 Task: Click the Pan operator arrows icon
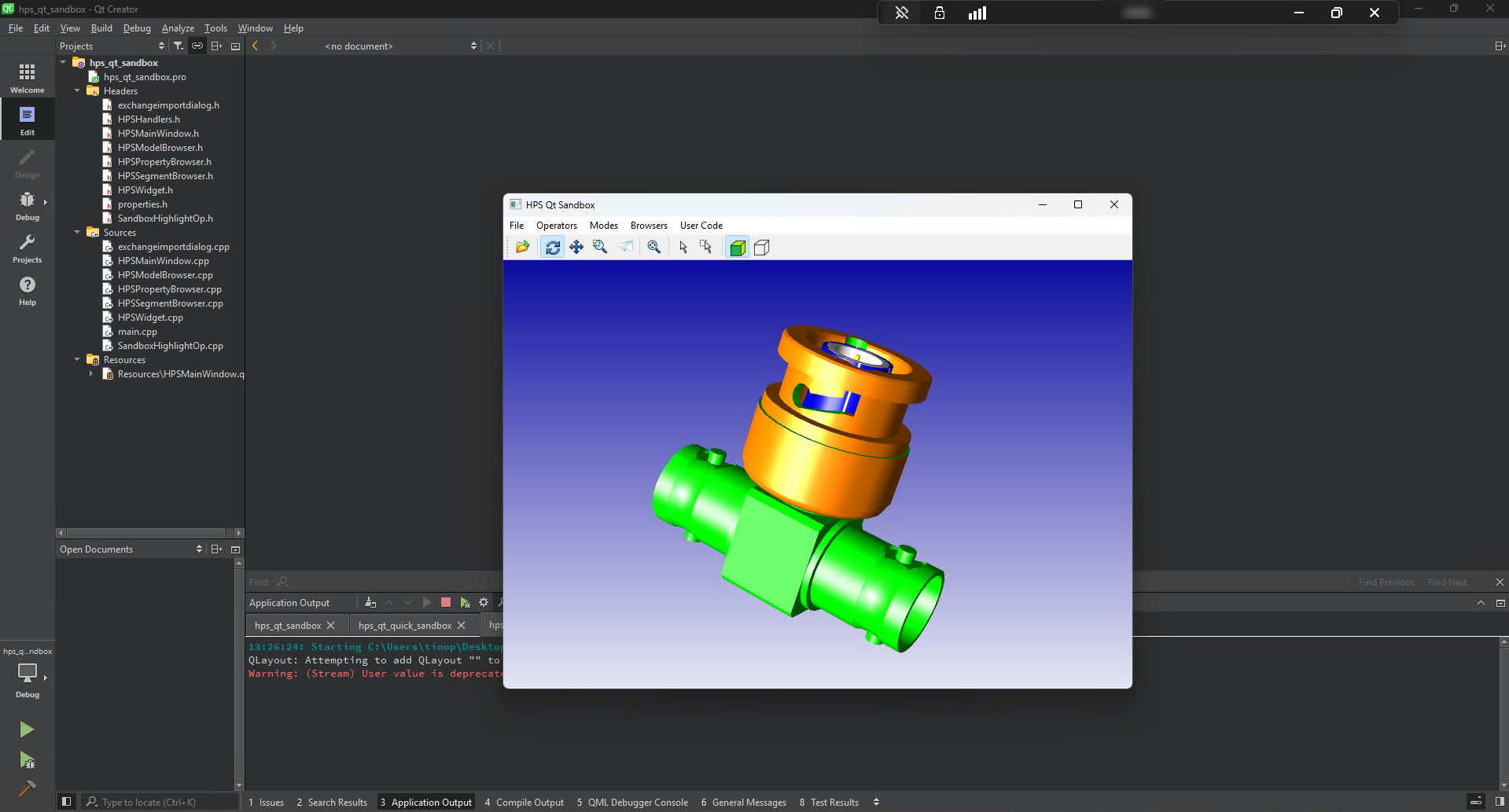click(x=576, y=248)
